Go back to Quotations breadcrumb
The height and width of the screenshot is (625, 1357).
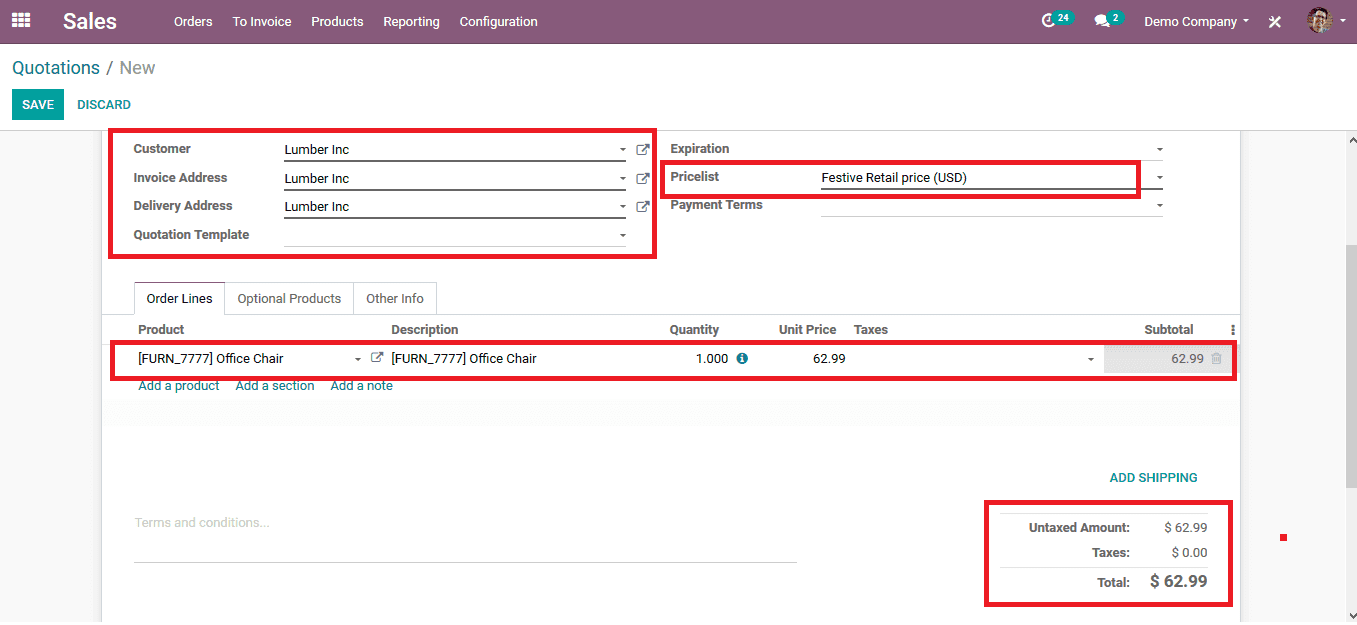click(56, 68)
